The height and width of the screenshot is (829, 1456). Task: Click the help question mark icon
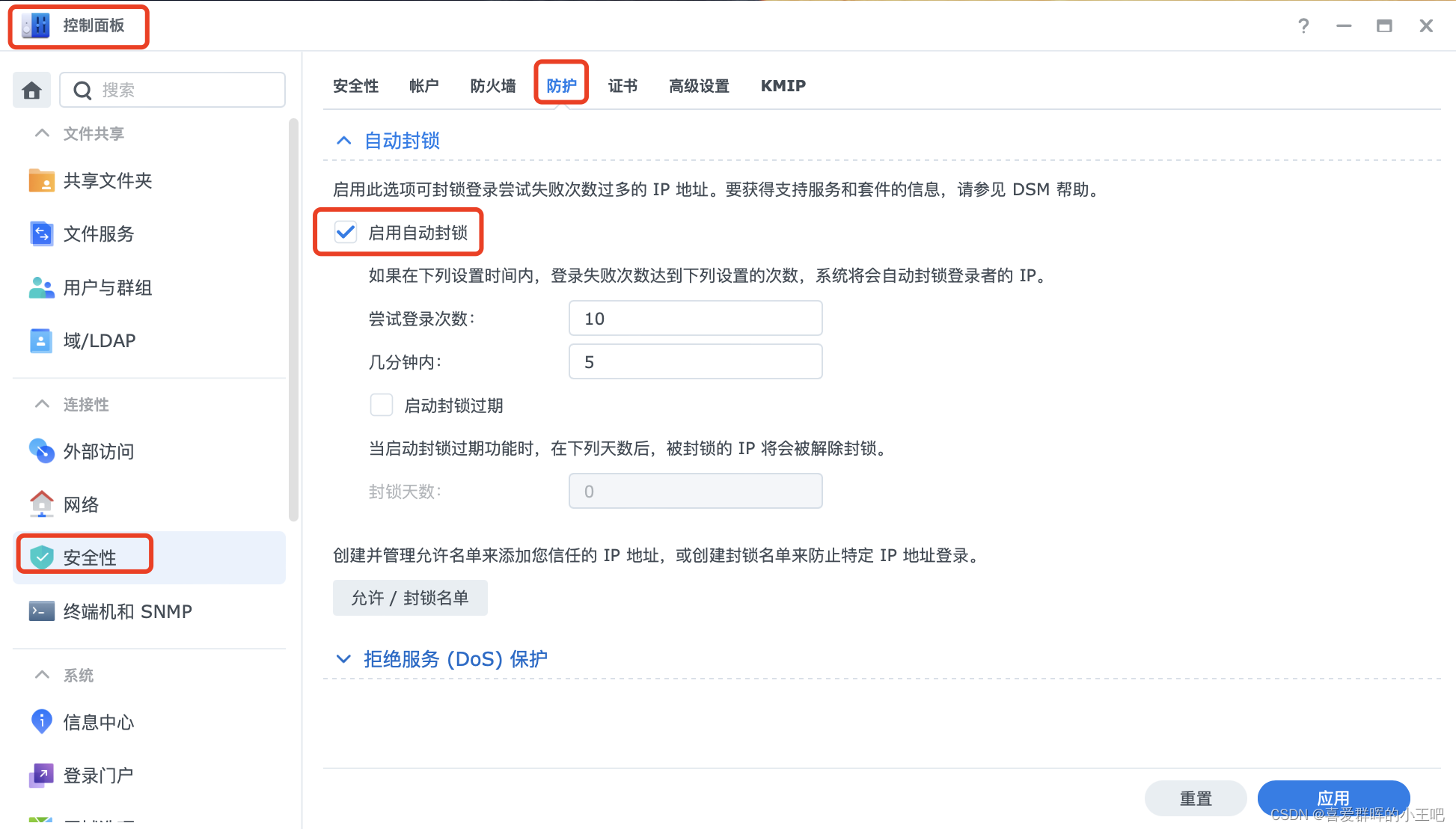pyautogui.click(x=1303, y=26)
